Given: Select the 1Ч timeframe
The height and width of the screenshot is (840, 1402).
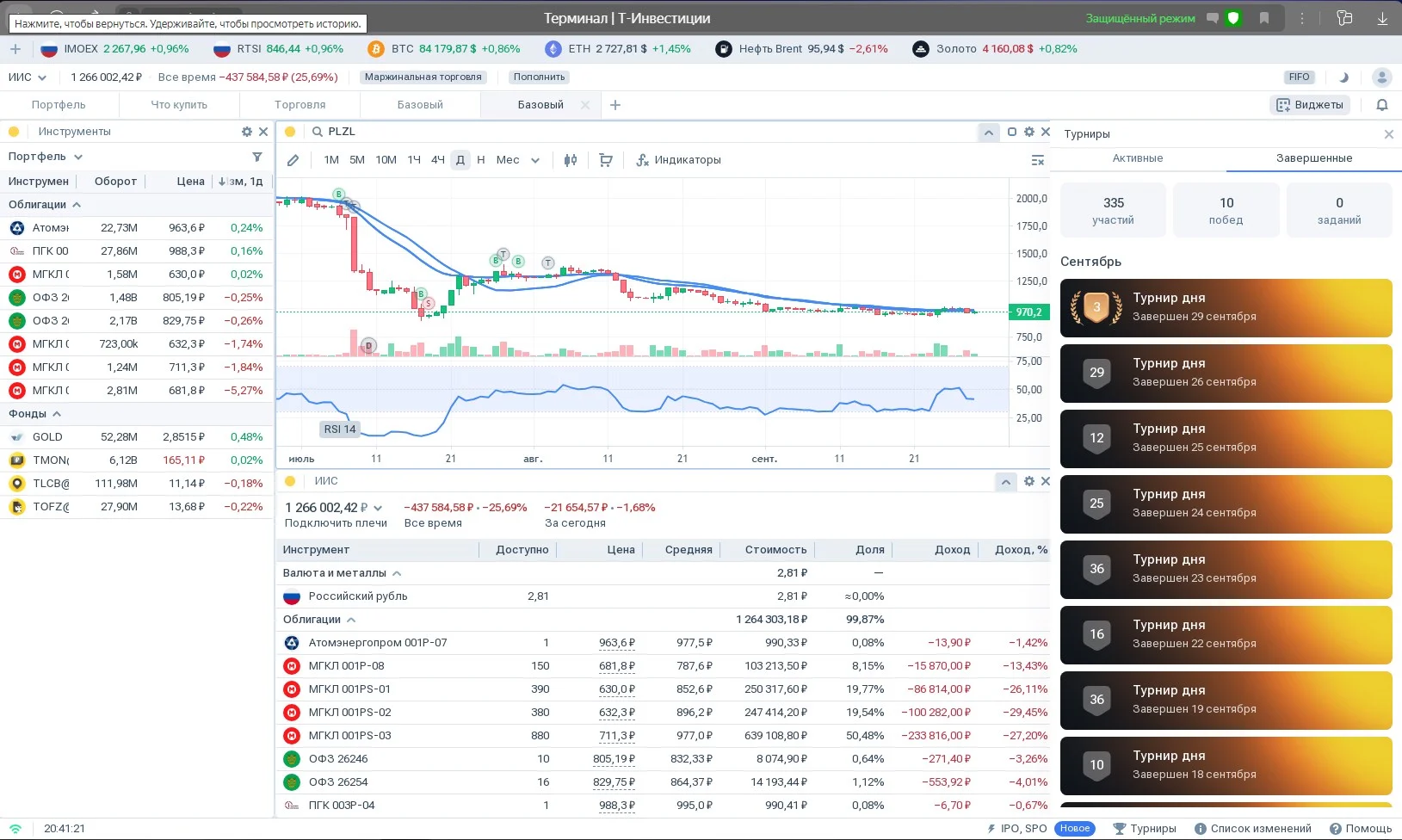Looking at the screenshot, I should (414, 160).
